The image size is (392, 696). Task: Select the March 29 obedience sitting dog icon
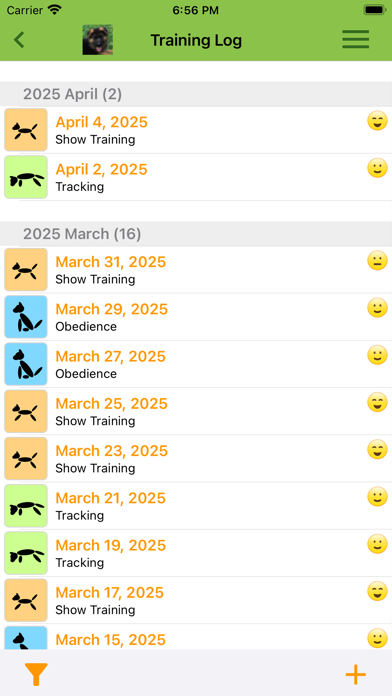coord(26,317)
